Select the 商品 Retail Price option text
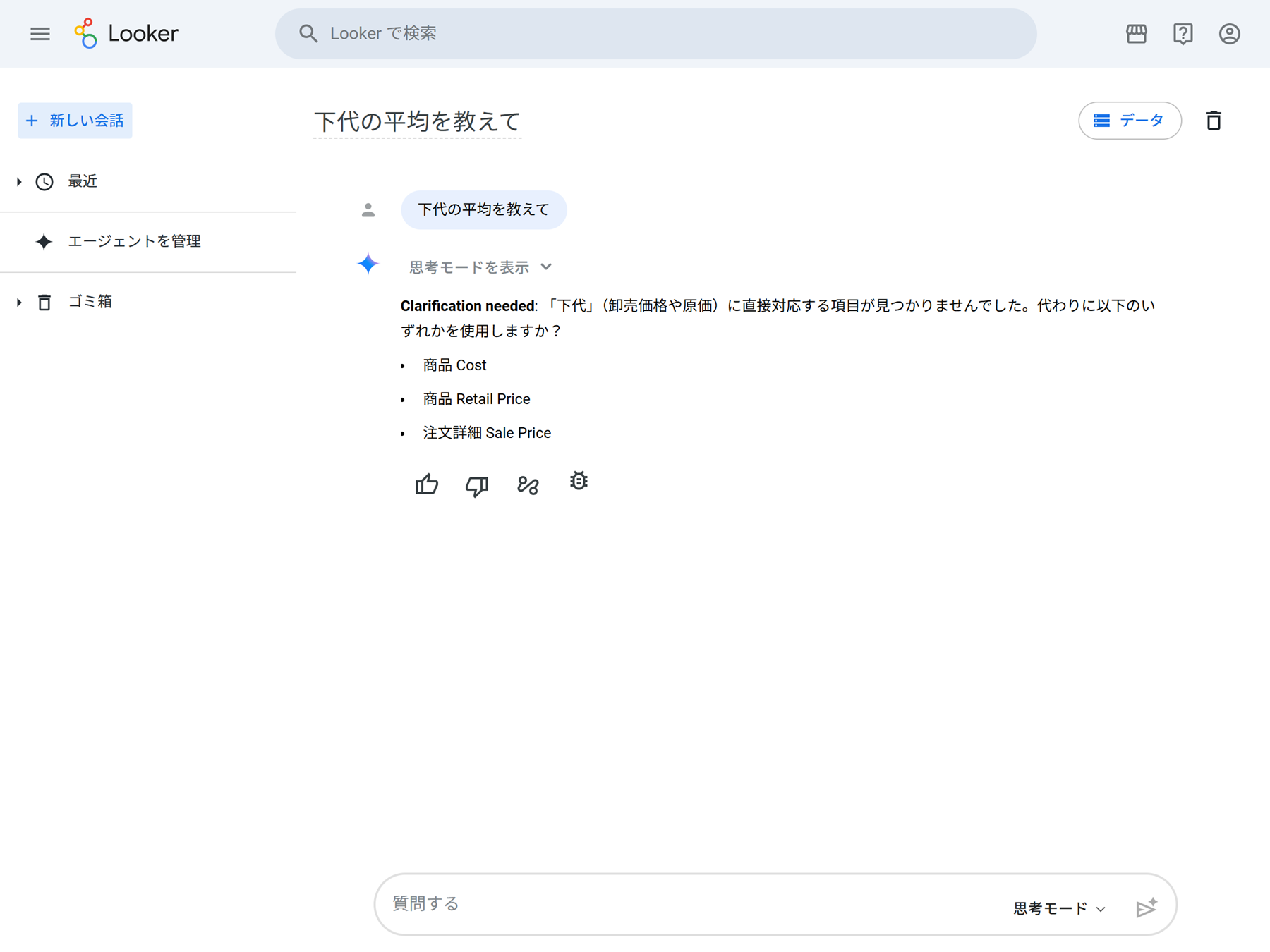This screenshot has width=1270, height=952. coord(476,399)
